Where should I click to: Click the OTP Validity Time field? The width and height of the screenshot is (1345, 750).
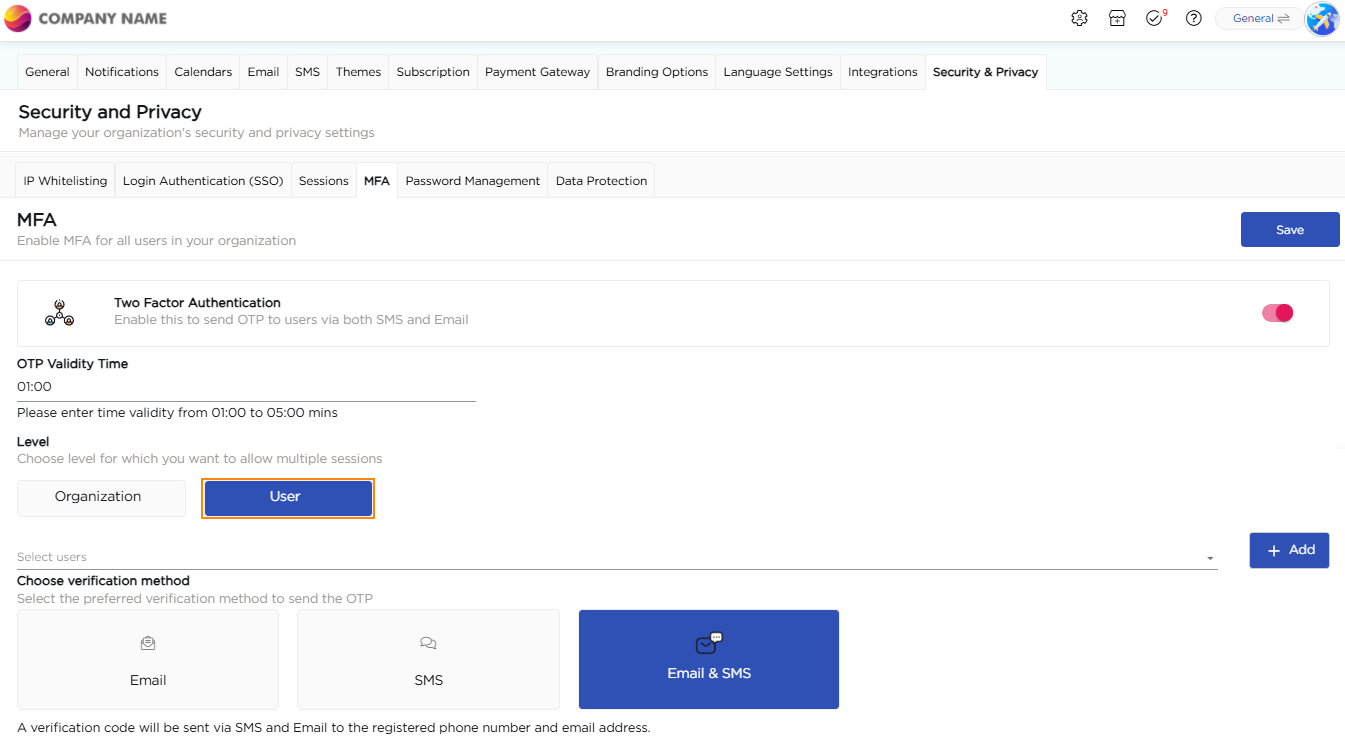click(x=246, y=387)
